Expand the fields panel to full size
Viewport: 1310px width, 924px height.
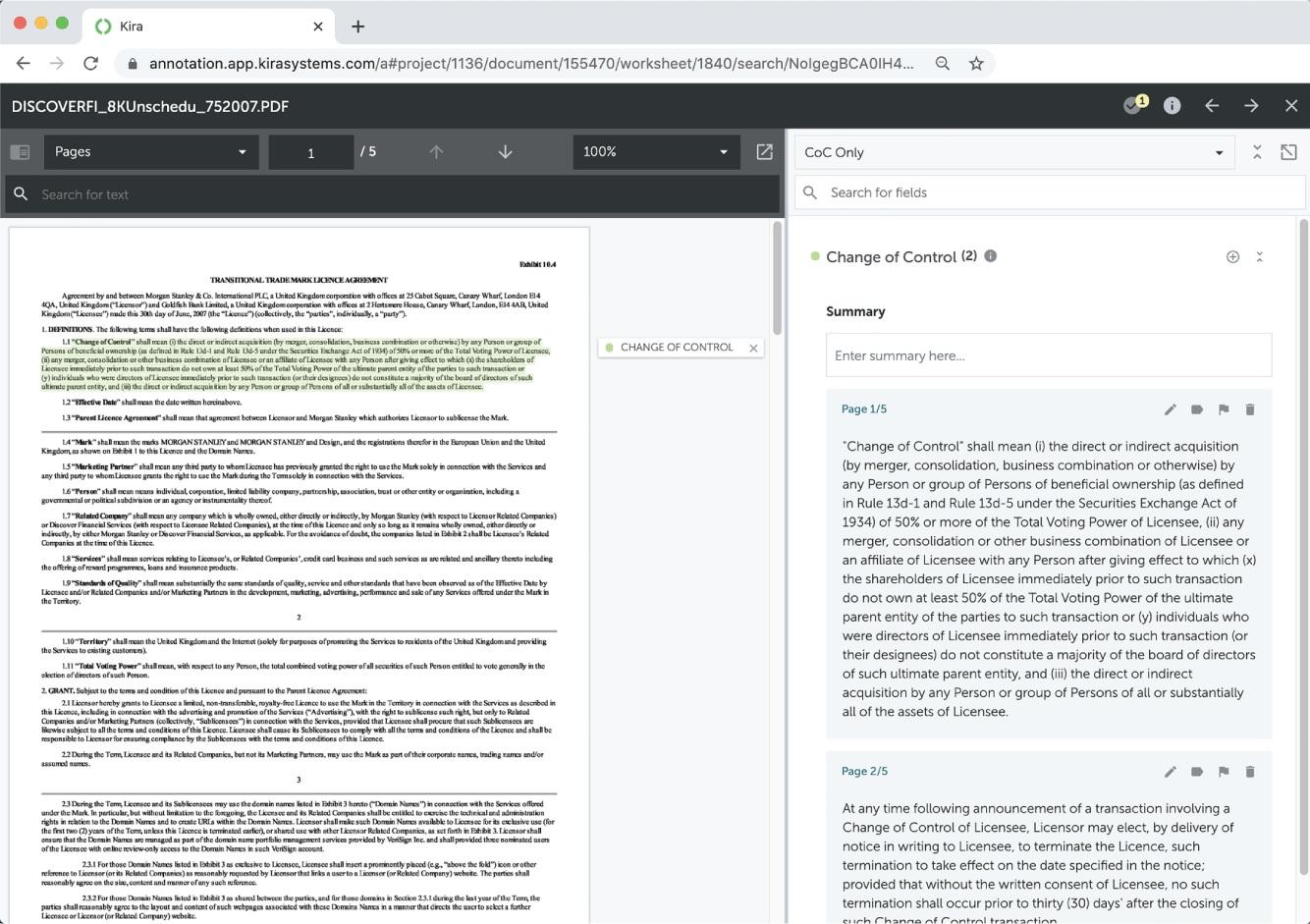[x=1288, y=152]
